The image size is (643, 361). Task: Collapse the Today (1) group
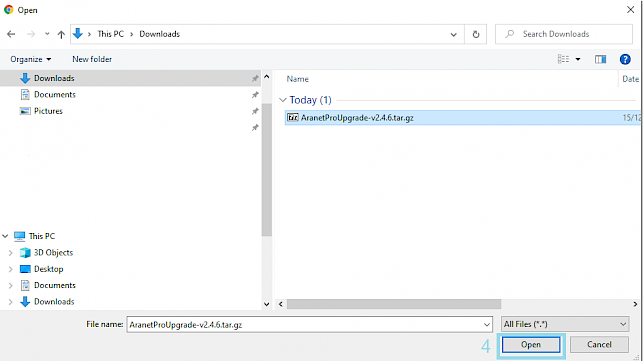click(283, 100)
